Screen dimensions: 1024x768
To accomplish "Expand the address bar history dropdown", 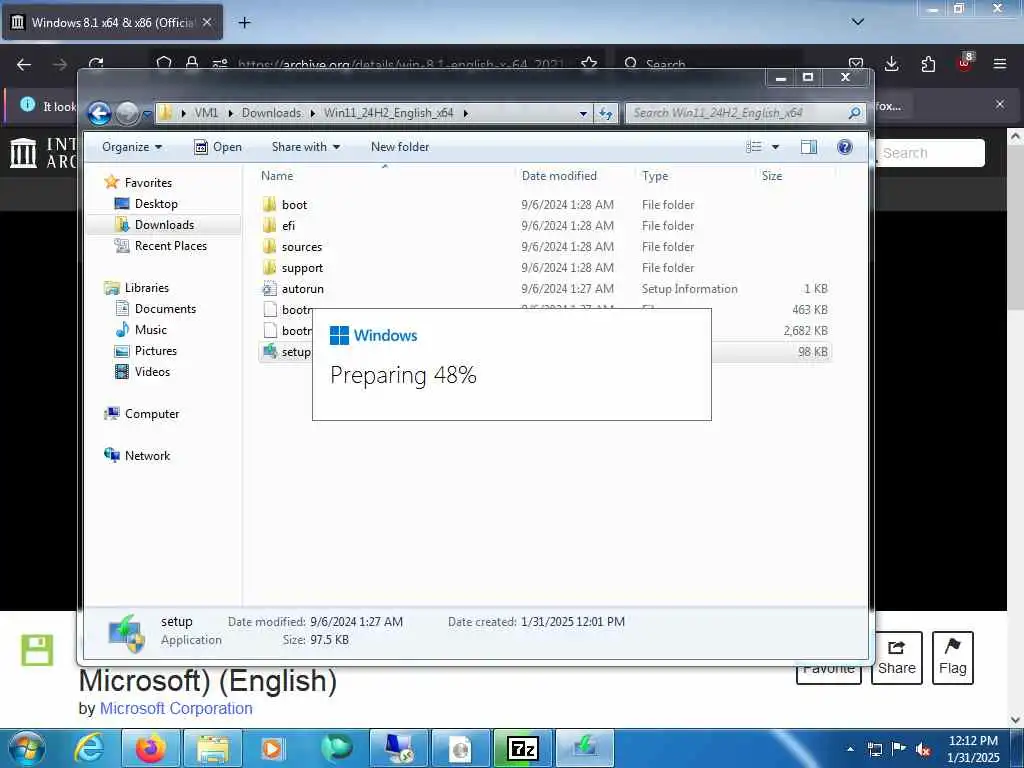I will click(x=583, y=114).
